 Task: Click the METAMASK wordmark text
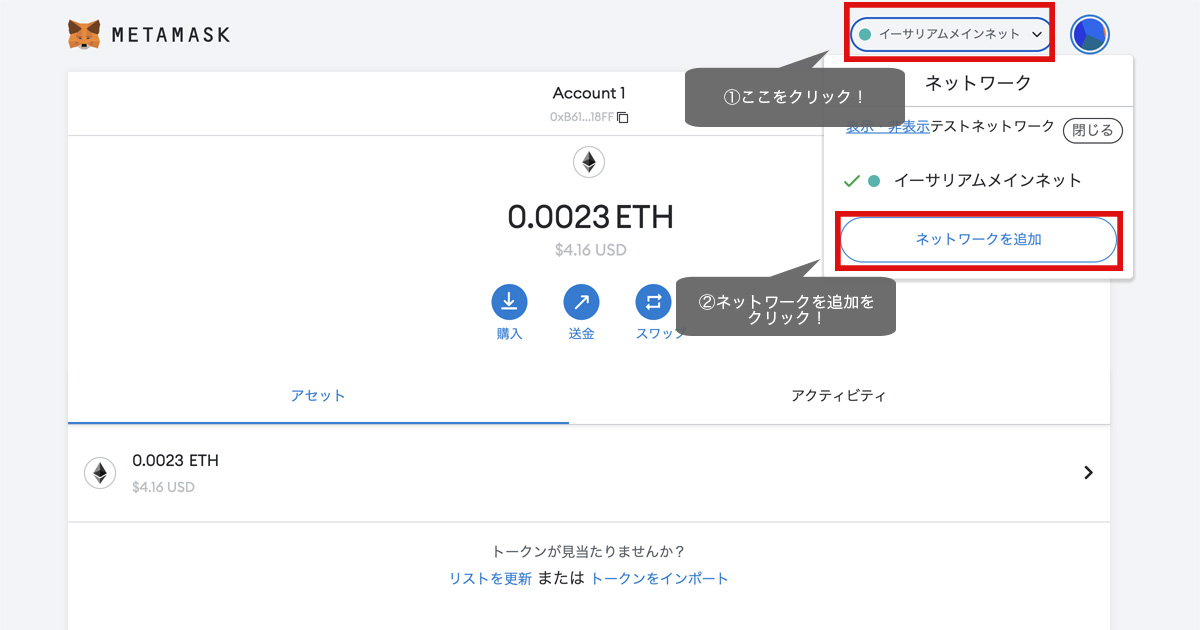click(171, 35)
